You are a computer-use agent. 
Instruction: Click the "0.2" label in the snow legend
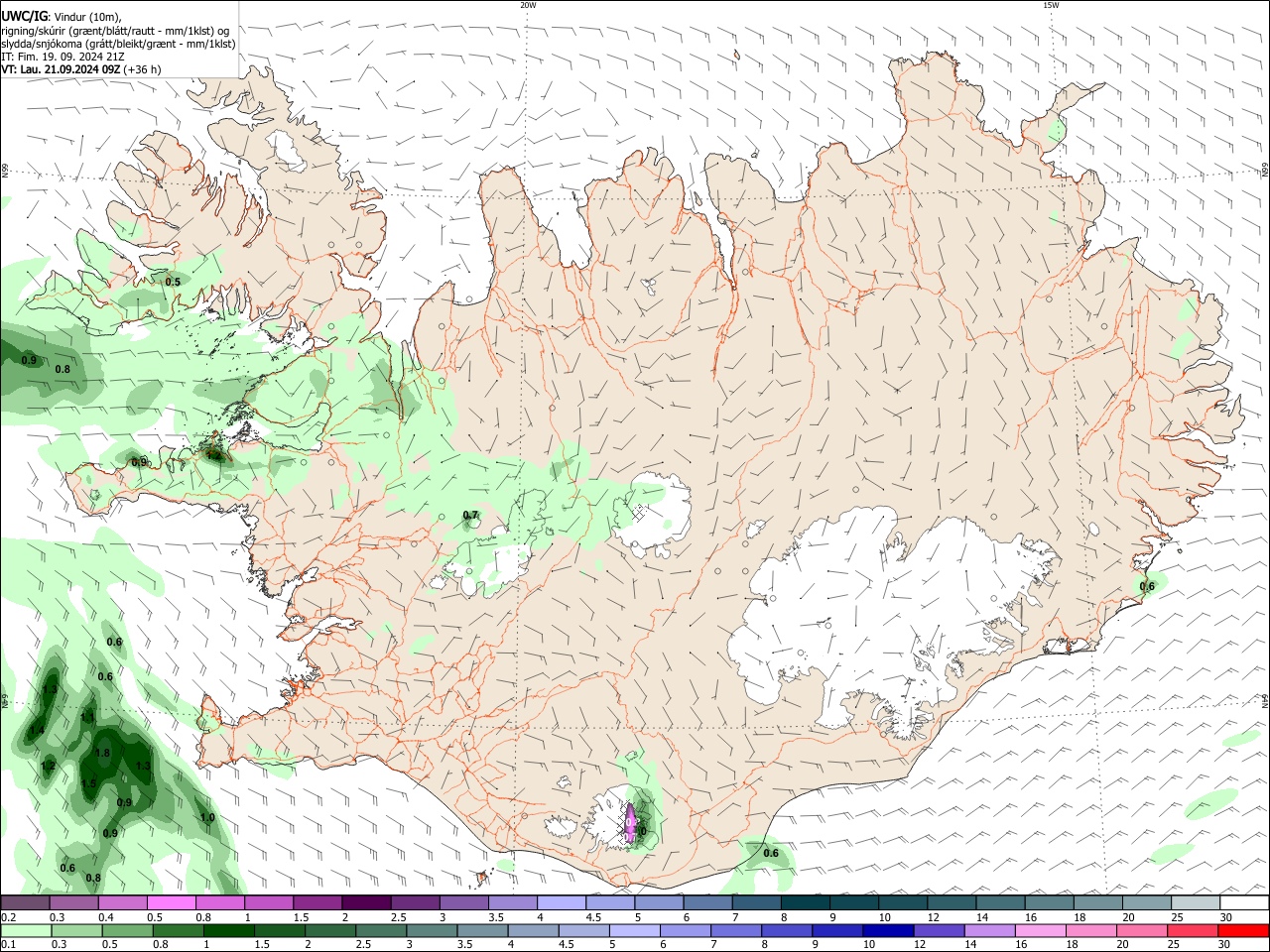click(8, 917)
